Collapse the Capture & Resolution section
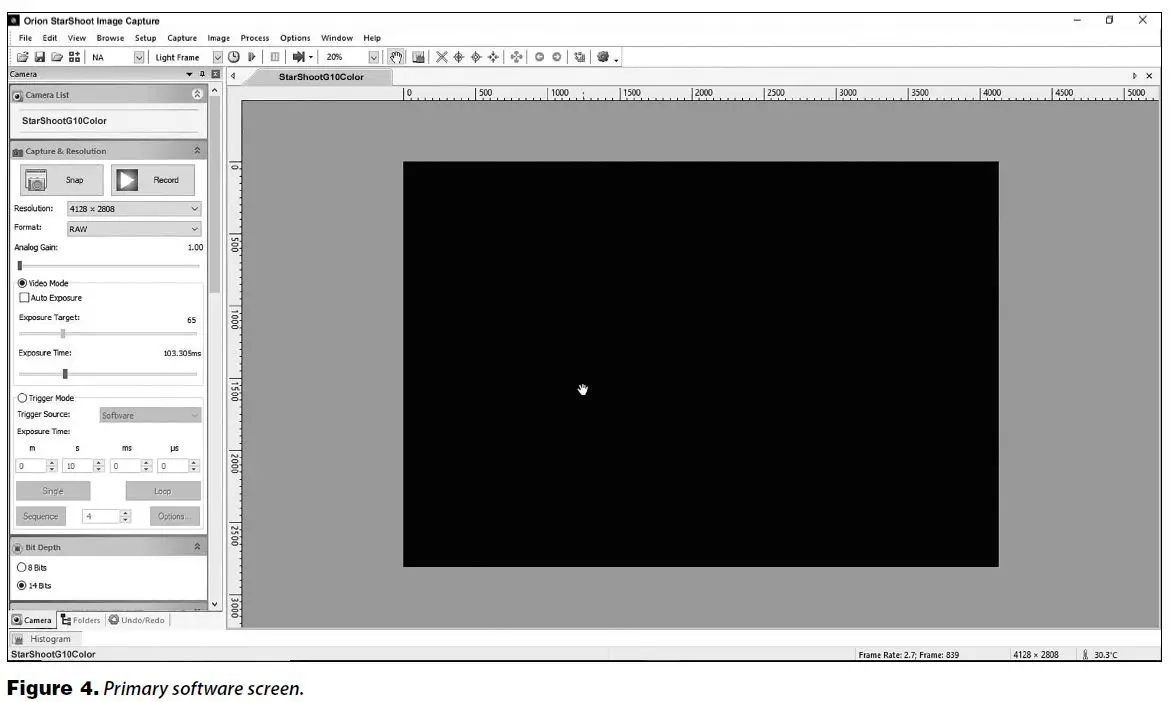This screenshot has height=702, width=1174. 197,150
